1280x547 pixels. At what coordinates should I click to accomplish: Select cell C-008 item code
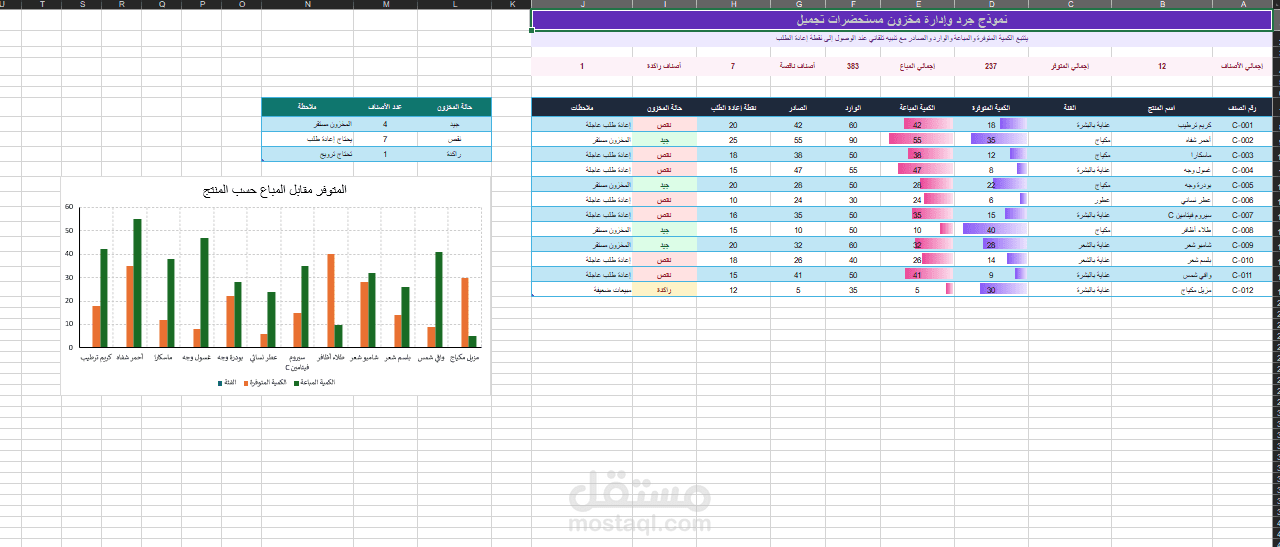coord(1243,229)
